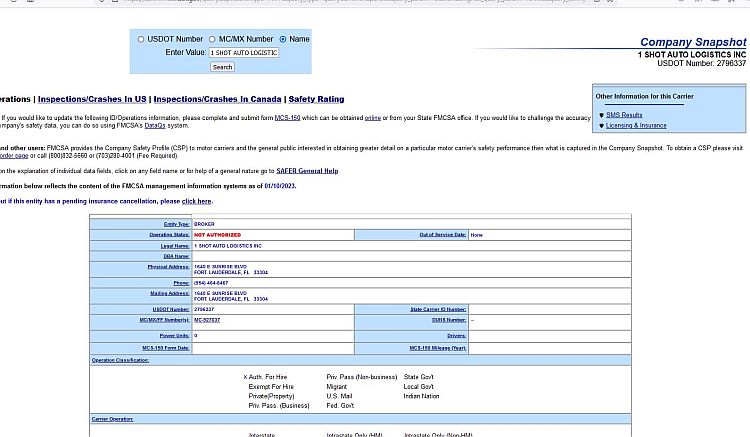This screenshot has height=437, width=750.
Task: Click the MCS-150 Form Date label
Action: (166, 348)
